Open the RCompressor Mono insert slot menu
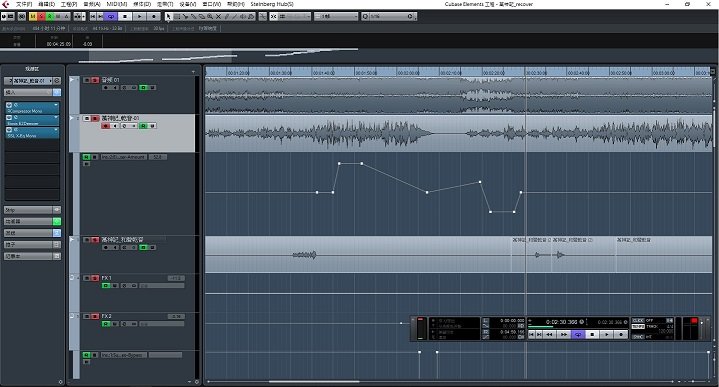 (56, 105)
